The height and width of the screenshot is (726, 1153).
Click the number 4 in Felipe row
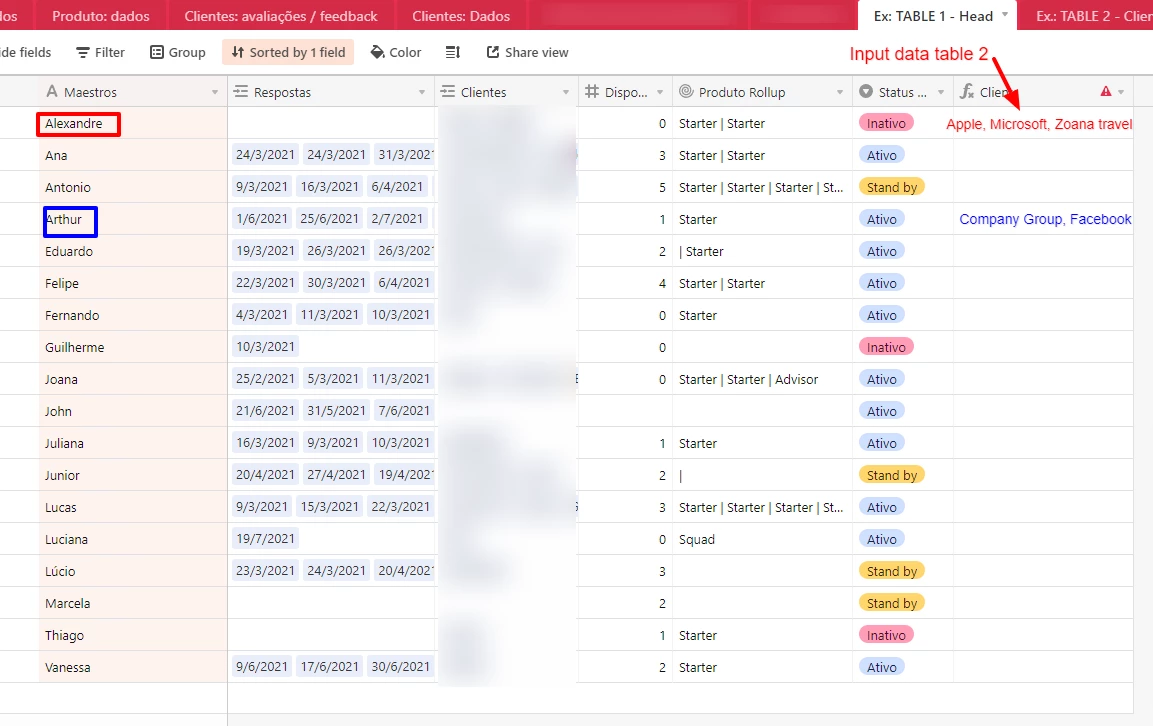[x=662, y=283]
